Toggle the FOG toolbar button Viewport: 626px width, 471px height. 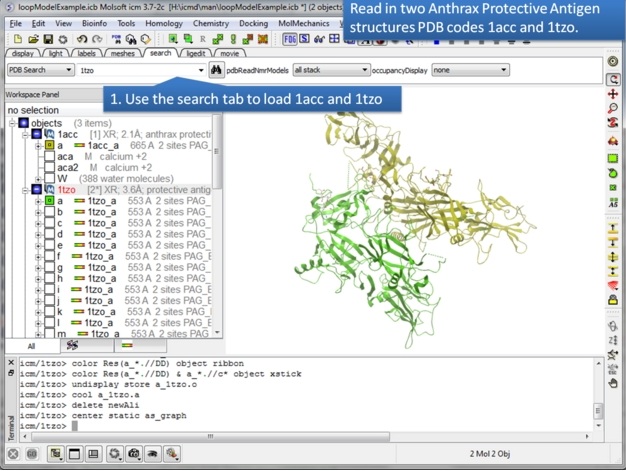tap(289, 39)
